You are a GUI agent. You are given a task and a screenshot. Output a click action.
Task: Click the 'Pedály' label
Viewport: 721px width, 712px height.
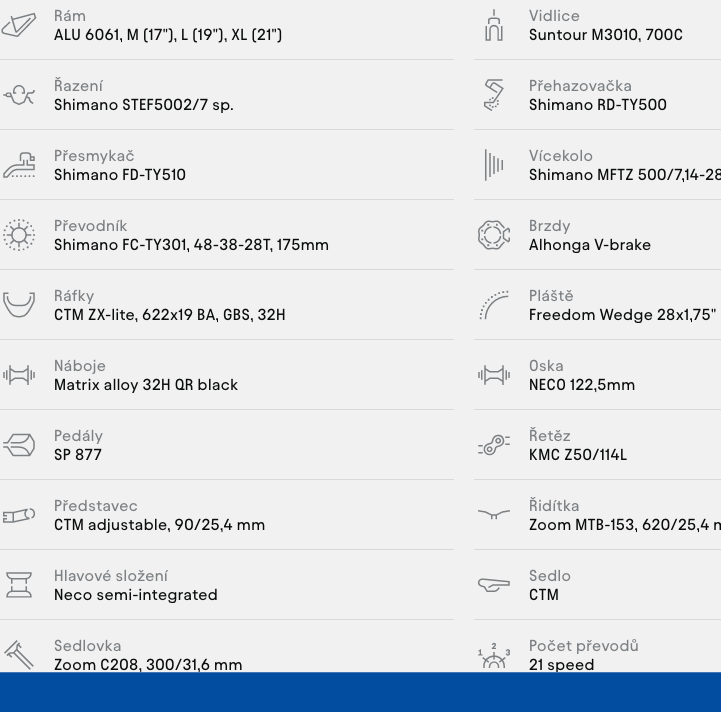[78, 436]
